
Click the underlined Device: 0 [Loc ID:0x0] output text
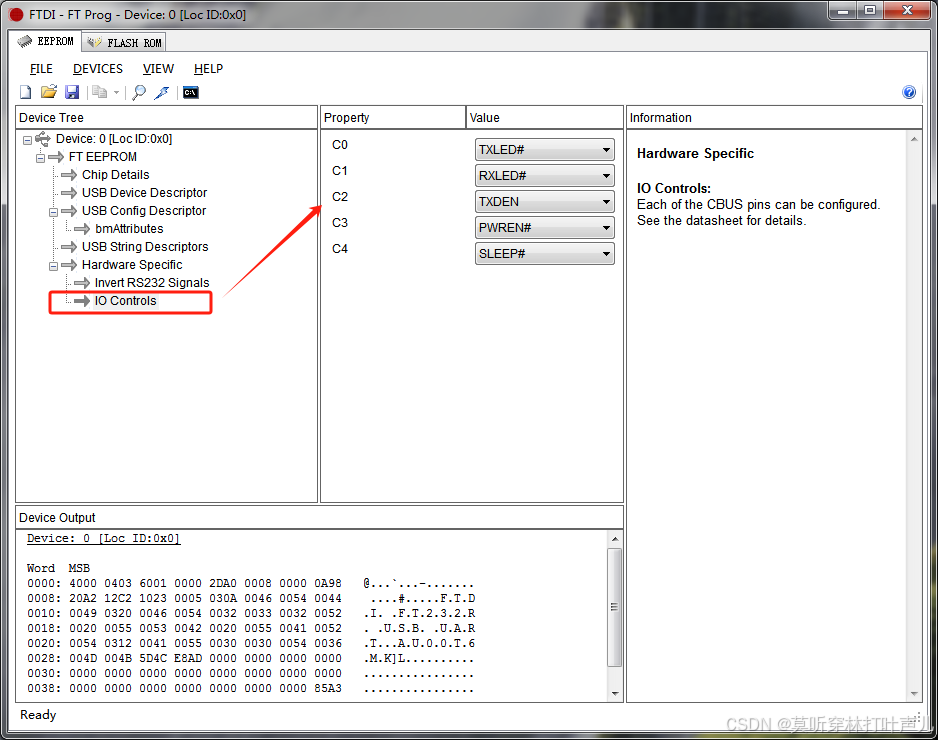point(103,538)
